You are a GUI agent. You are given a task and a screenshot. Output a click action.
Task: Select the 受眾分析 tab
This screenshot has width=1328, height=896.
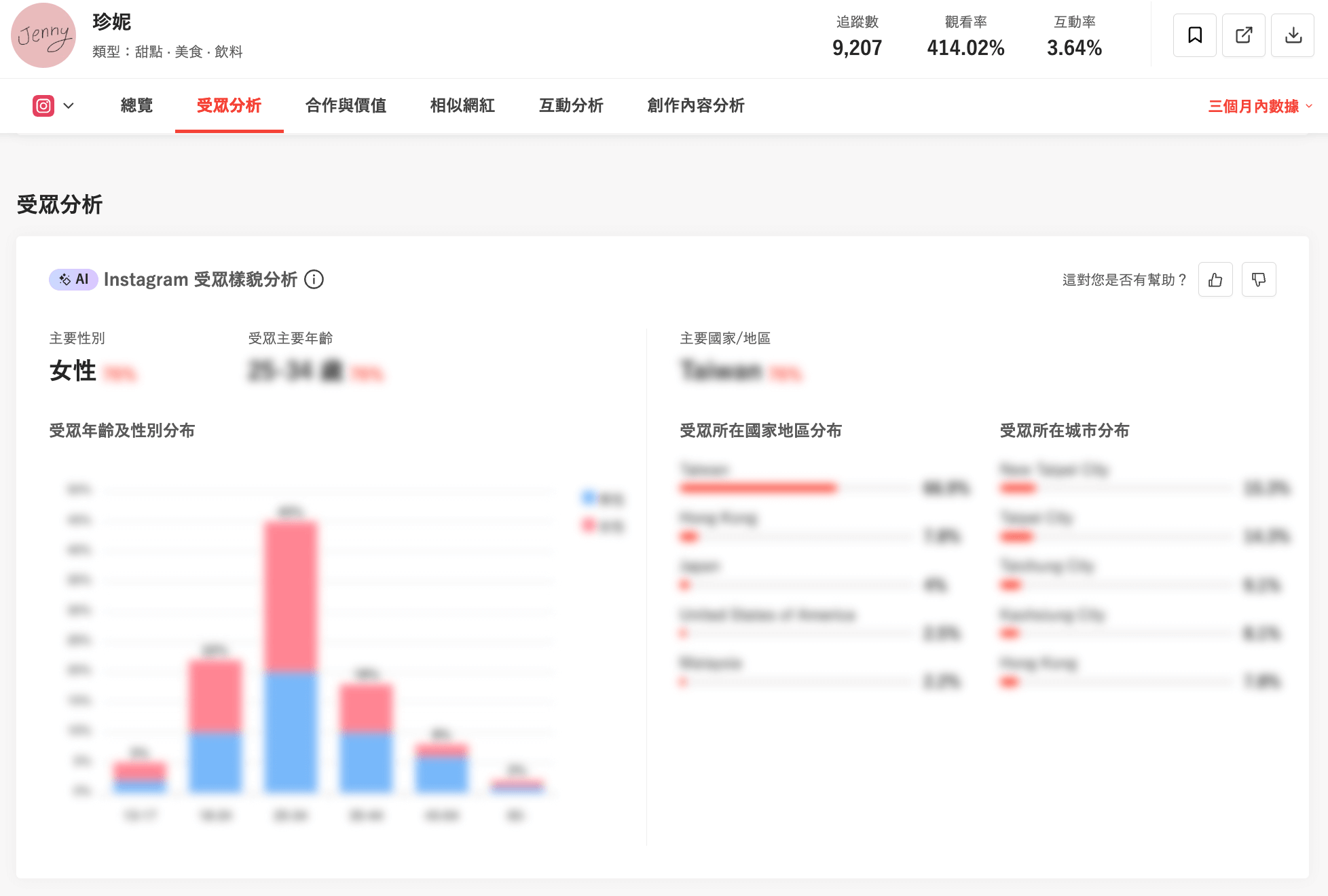tap(229, 105)
